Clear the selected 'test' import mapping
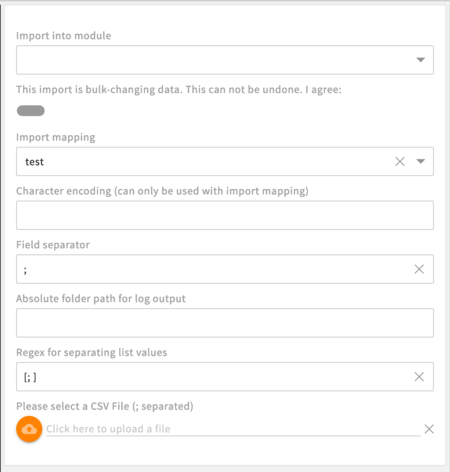450x472 pixels. [x=400, y=161]
